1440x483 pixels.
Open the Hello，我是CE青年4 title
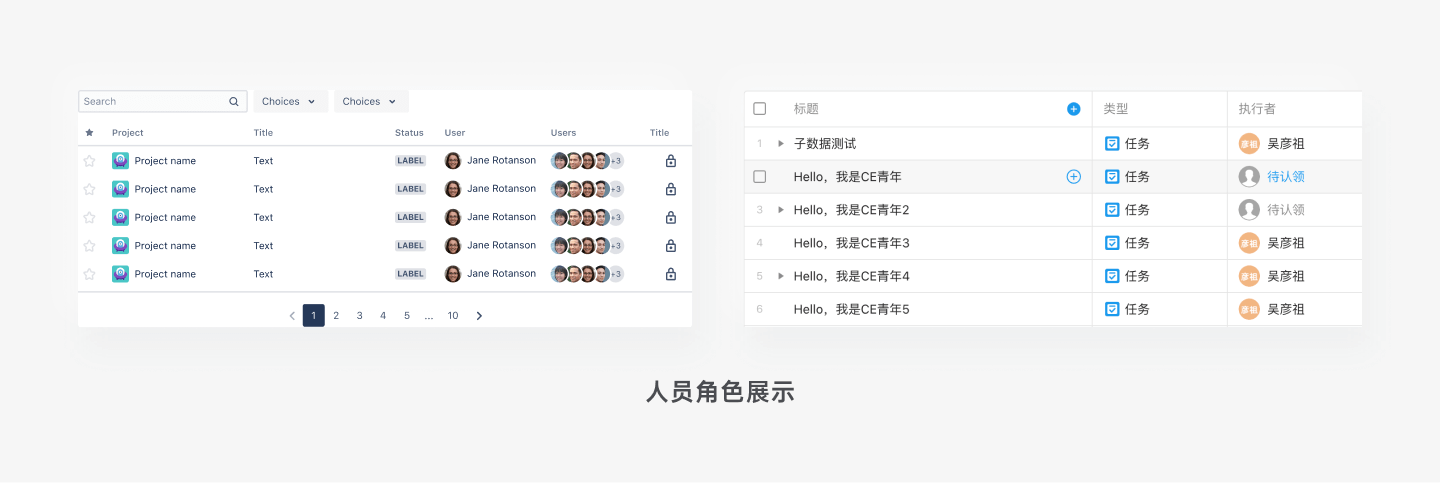[x=851, y=276]
